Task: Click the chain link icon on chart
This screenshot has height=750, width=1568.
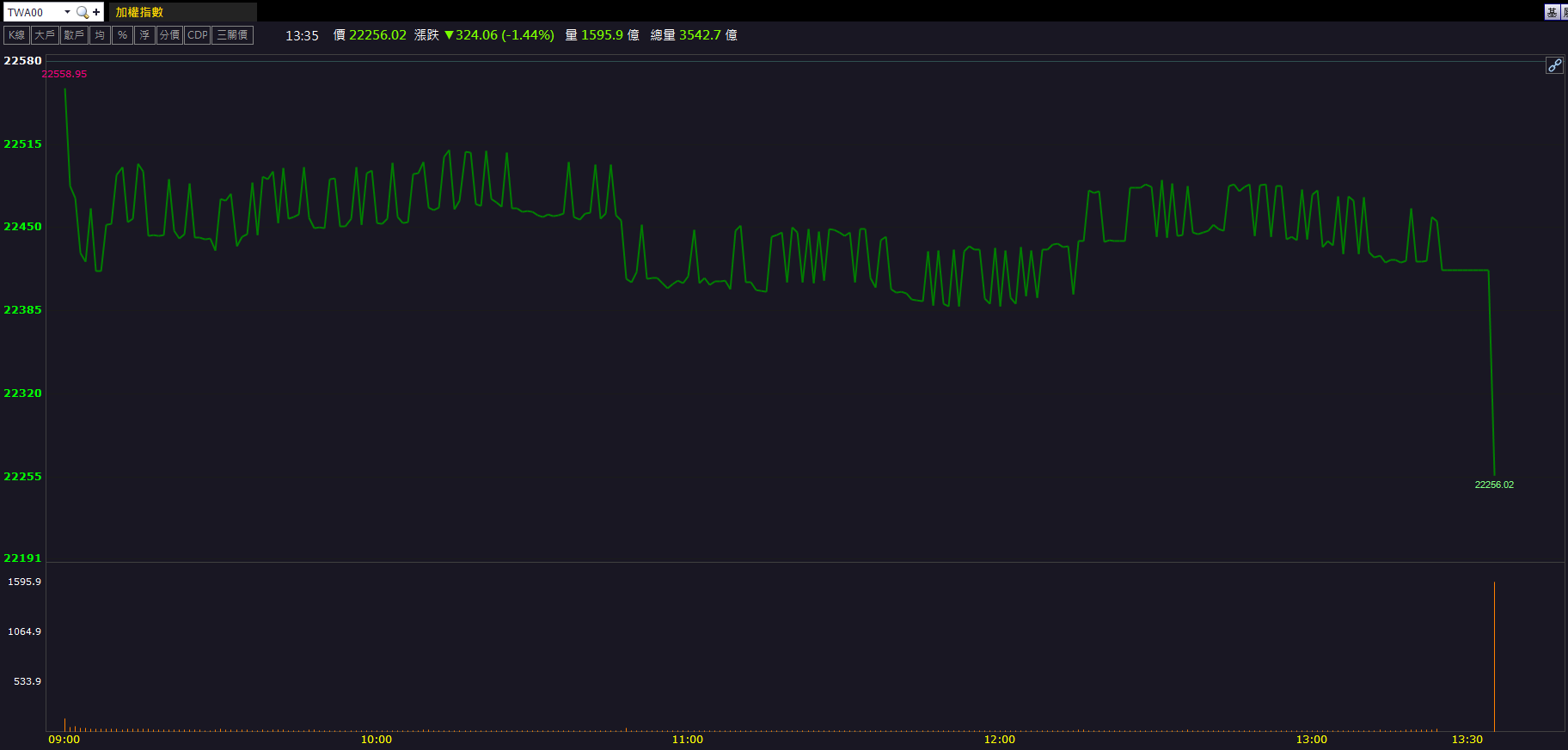Action: 1554,65
